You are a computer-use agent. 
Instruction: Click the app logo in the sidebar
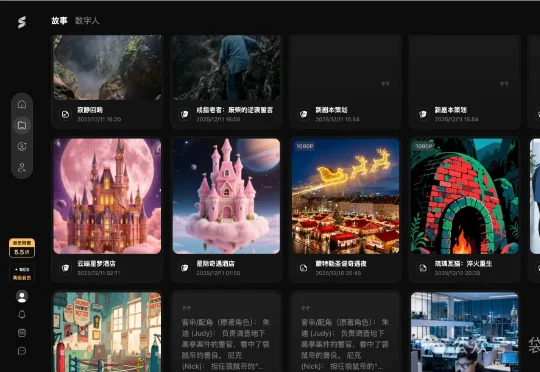pos(22,22)
